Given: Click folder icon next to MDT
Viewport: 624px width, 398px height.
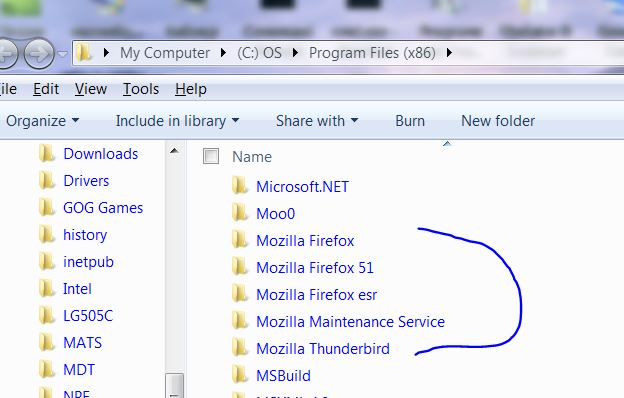Looking at the screenshot, I should click(x=47, y=369).
